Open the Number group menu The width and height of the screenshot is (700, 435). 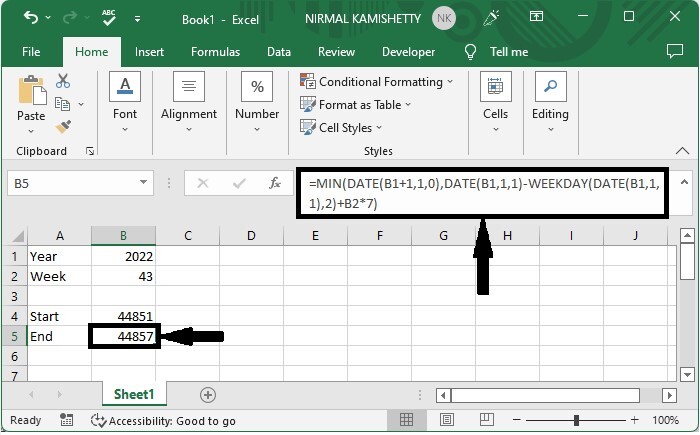257,102
